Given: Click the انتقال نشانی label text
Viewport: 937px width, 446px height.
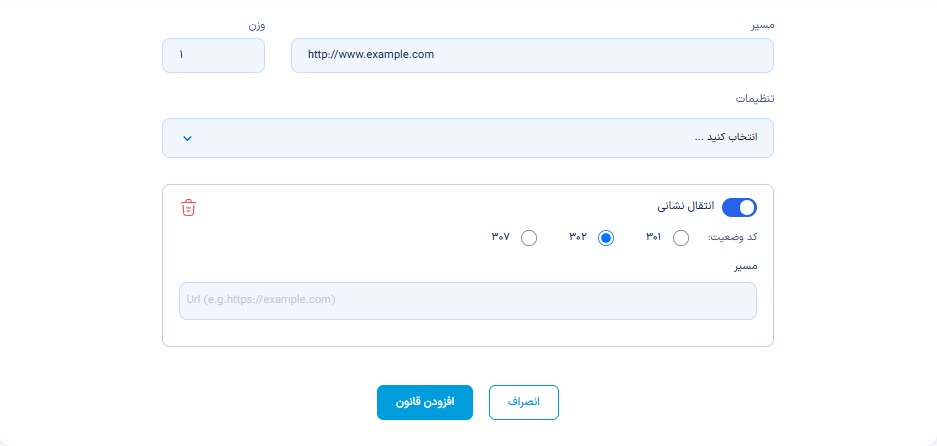Looking at the screenshot, I should [x=686, y=206].
